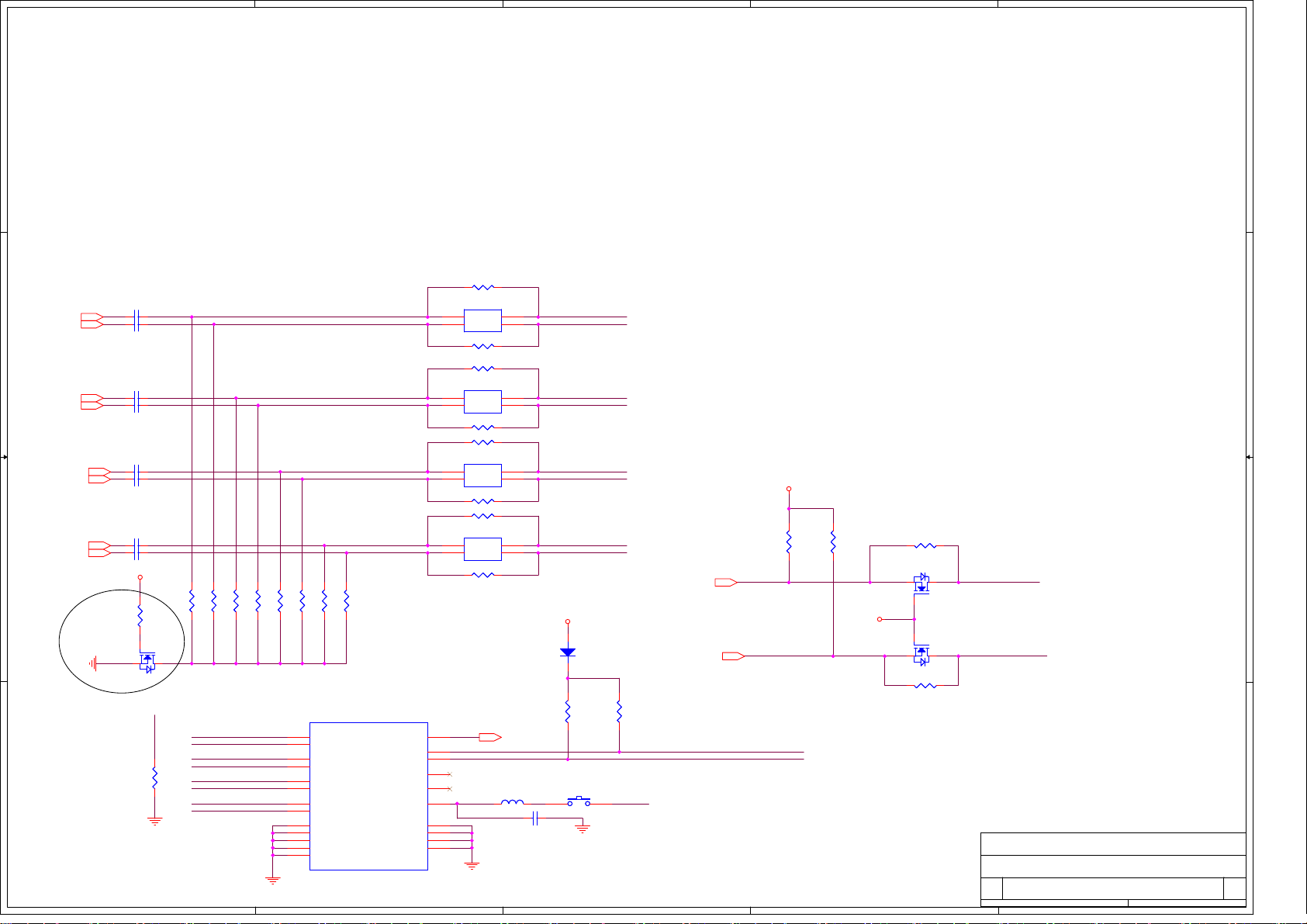This screenshot has height=924, width=1307.
Task: Select the standalone resistor left of the IC
Action: 154,777
